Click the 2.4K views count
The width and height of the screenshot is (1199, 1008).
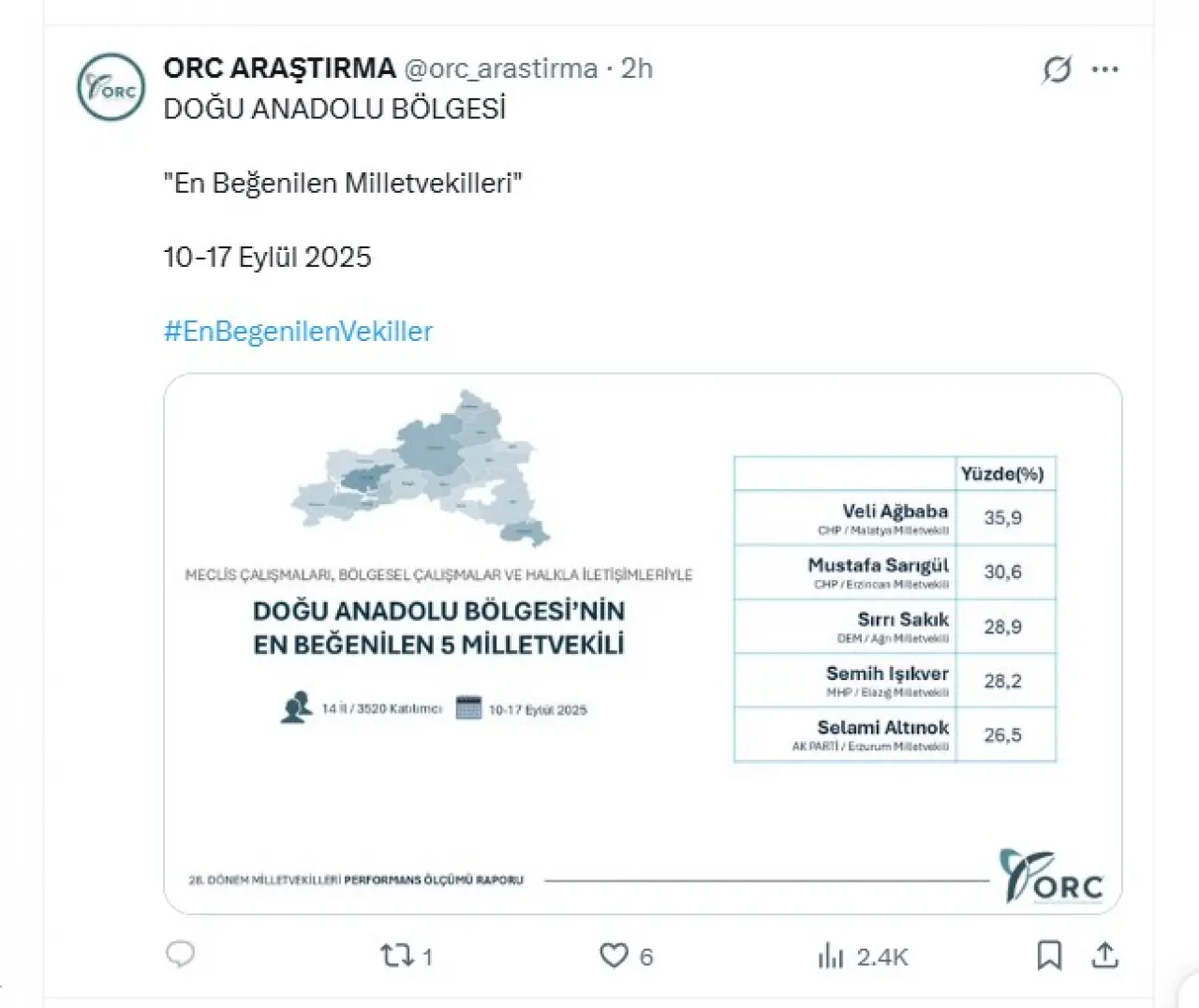click(882, 956)
